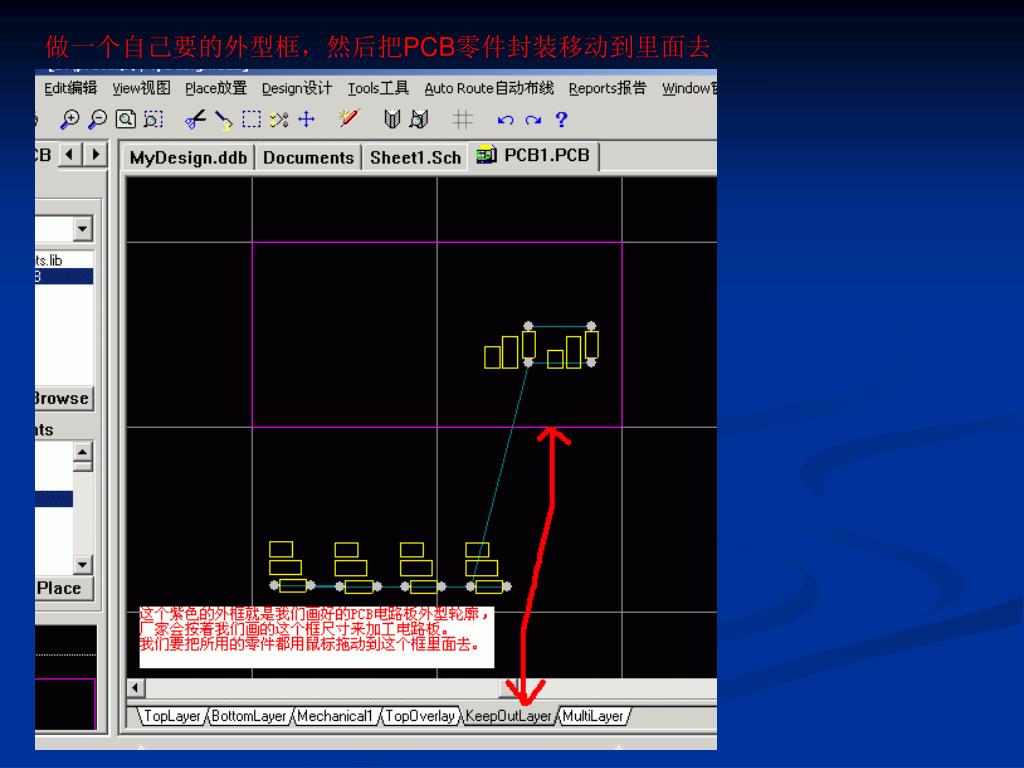The height and width of the screenshot is (768, 1024).
Task: Select the Mechanical1 layer tab
Action: (x=335, y=716)
